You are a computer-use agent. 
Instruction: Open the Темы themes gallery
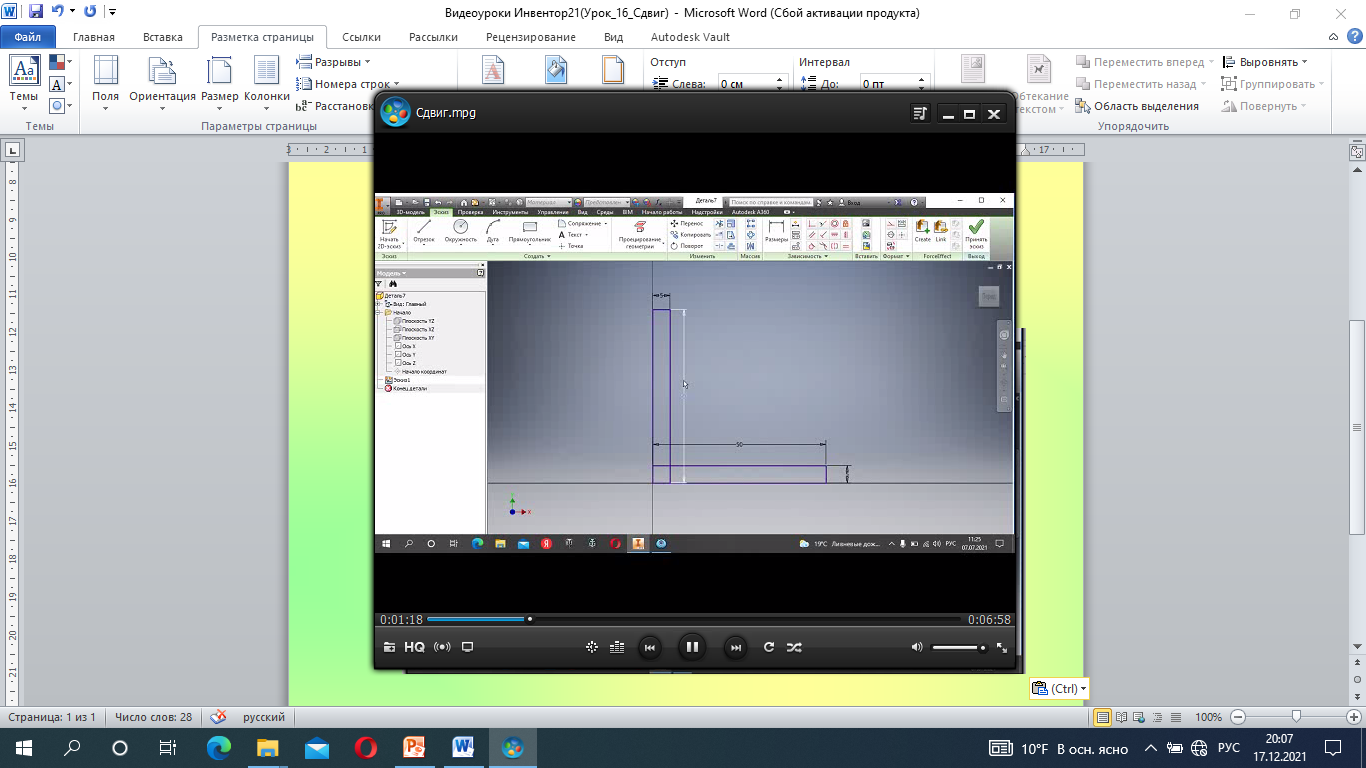pyautogui.click(x=24, y=82)
